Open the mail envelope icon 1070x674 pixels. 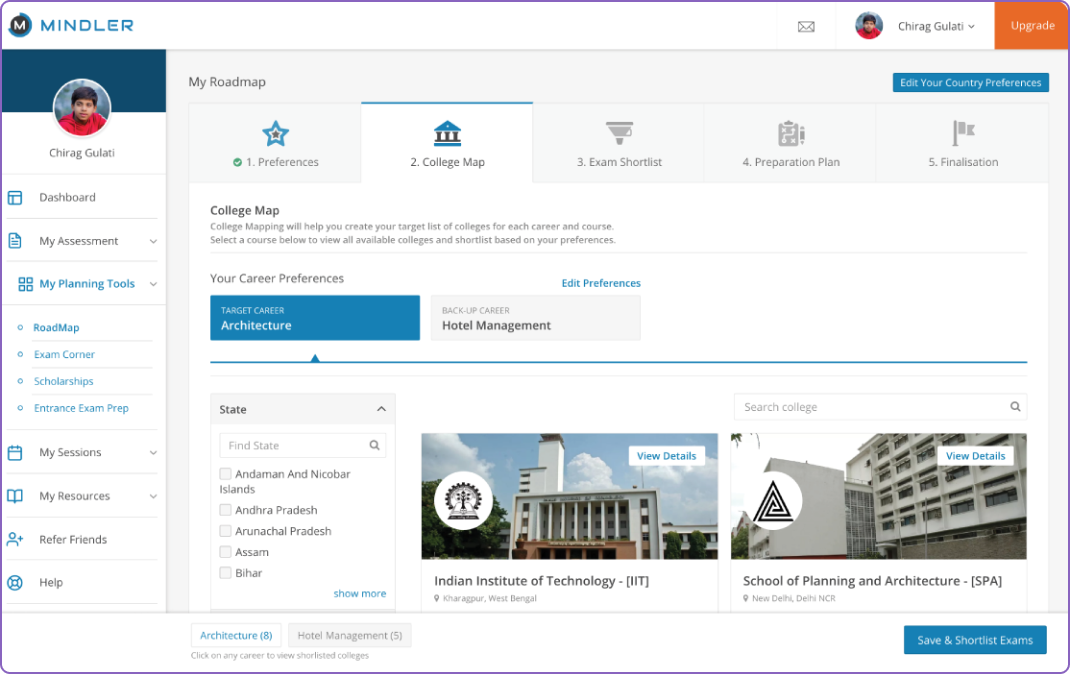[x=806, y=27]
